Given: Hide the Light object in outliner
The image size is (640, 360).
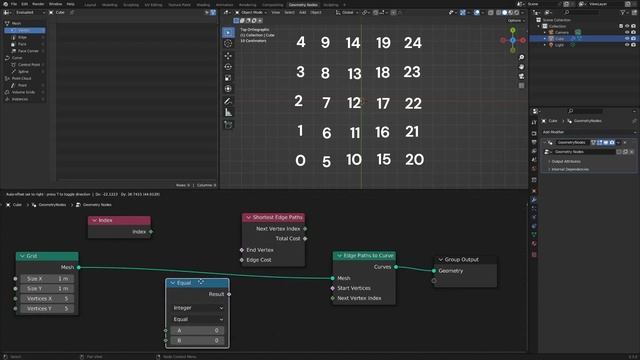Looking at the screenshot, I should (x=627, y=45).
